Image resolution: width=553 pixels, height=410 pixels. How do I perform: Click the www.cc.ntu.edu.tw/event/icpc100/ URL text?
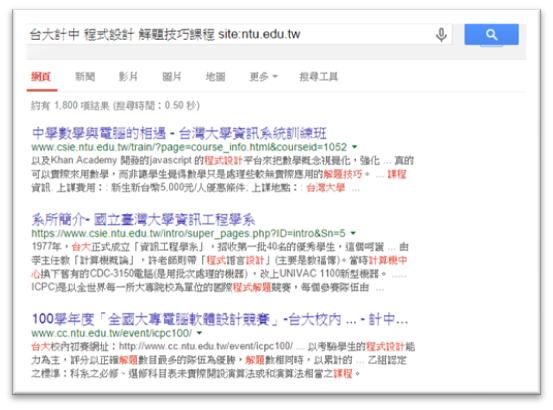112,333
